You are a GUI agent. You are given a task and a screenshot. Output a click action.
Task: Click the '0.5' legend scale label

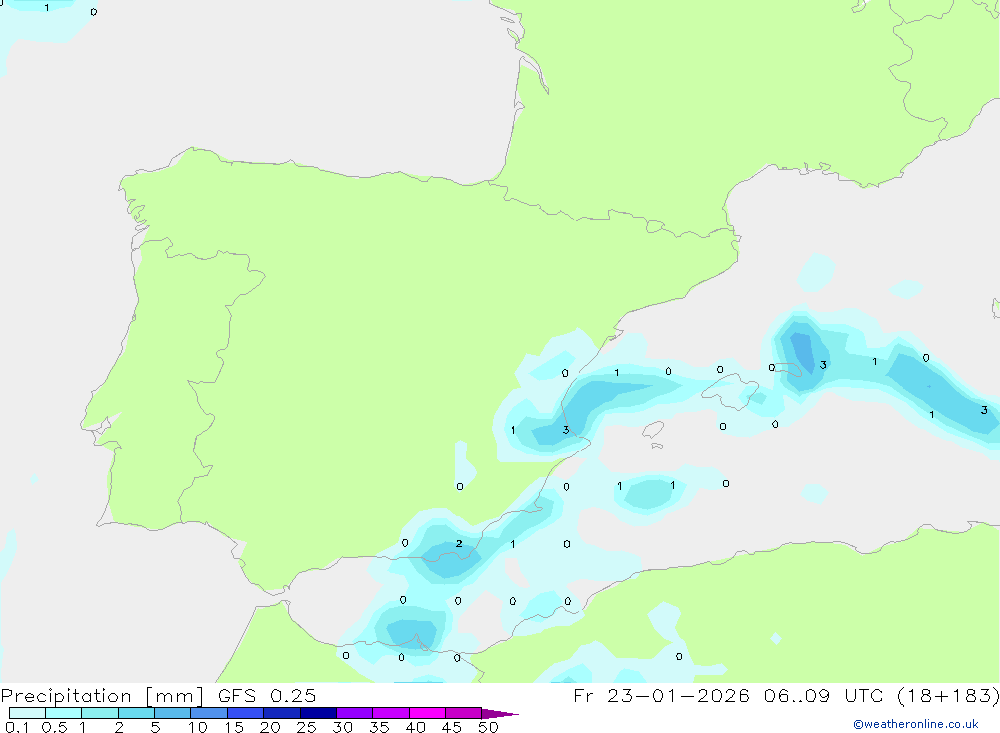click(x=54, y=727)
